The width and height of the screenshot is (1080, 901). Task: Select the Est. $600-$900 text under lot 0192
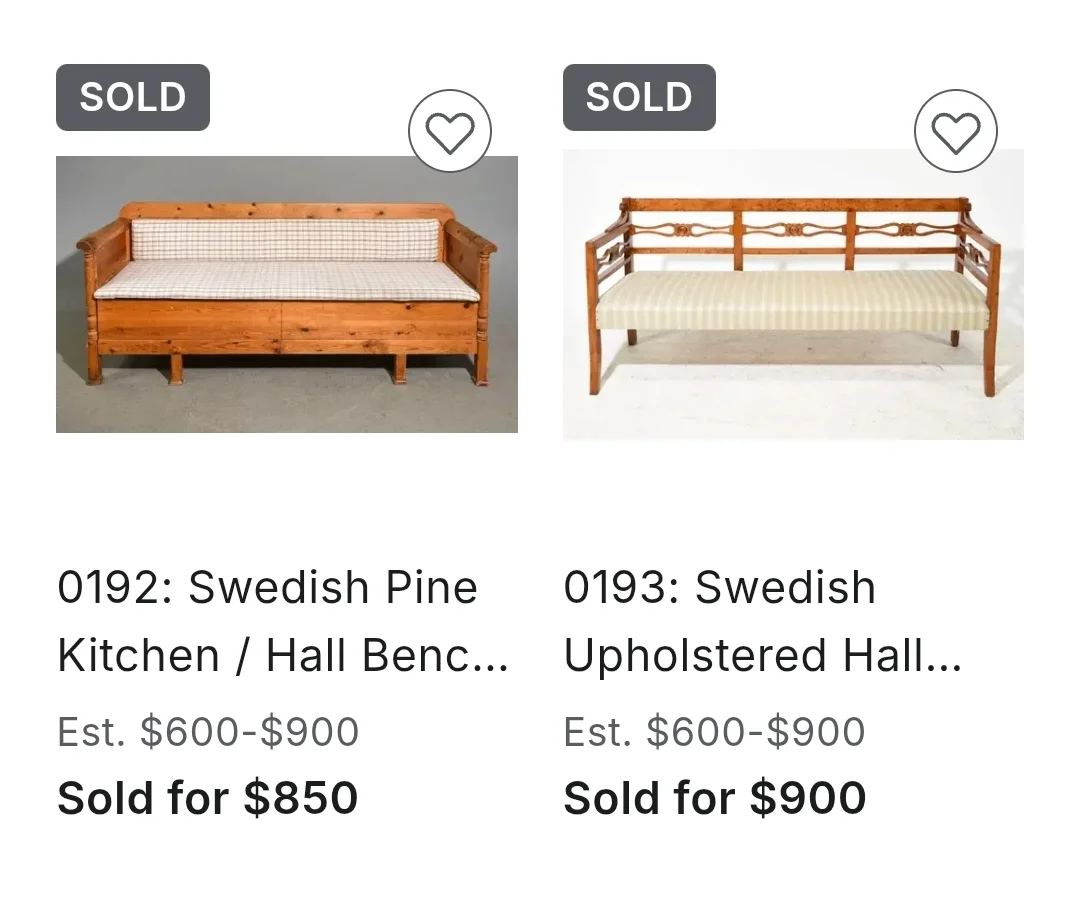tap(208, 732)
